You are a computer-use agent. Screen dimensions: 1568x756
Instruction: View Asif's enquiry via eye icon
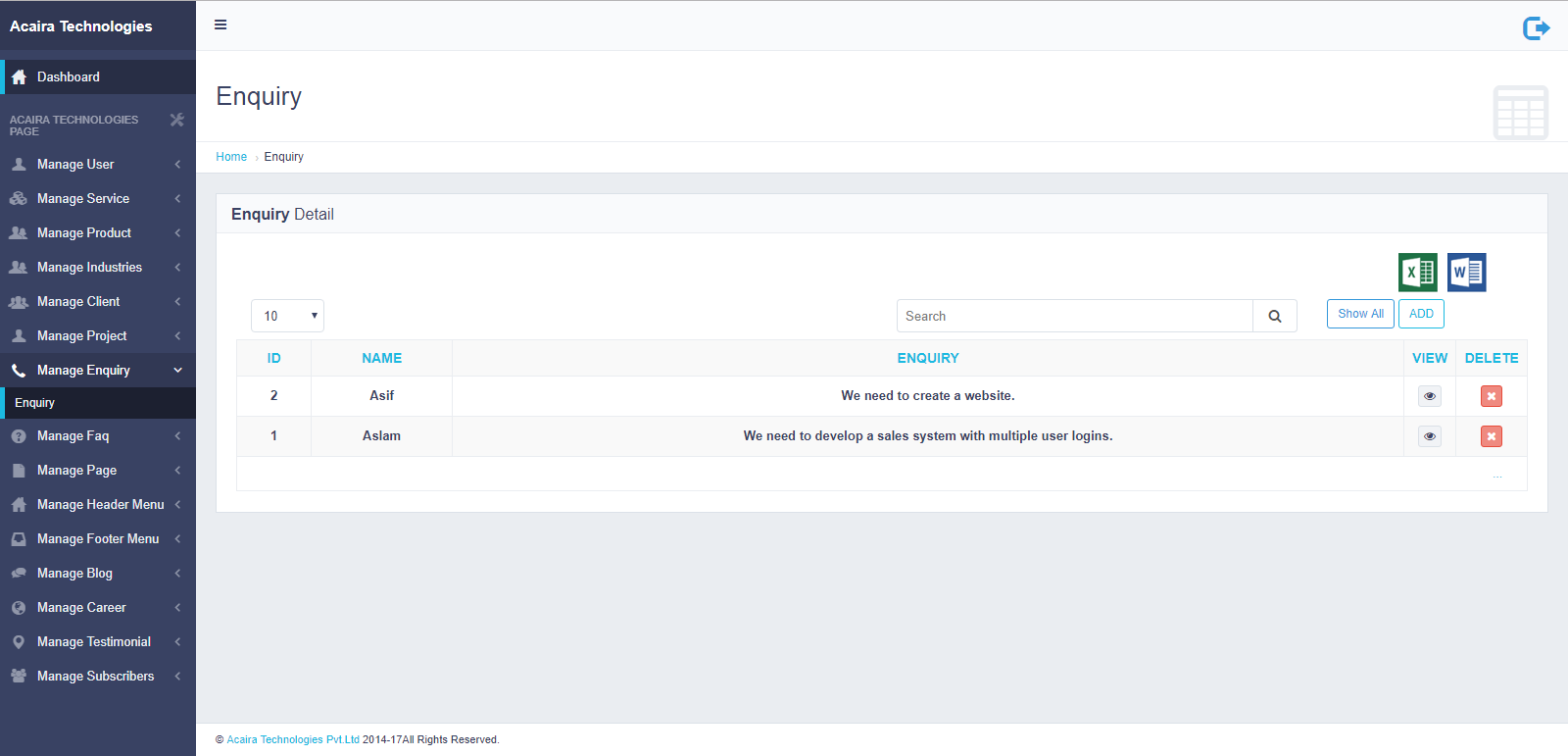click(x=1429, y=396)
